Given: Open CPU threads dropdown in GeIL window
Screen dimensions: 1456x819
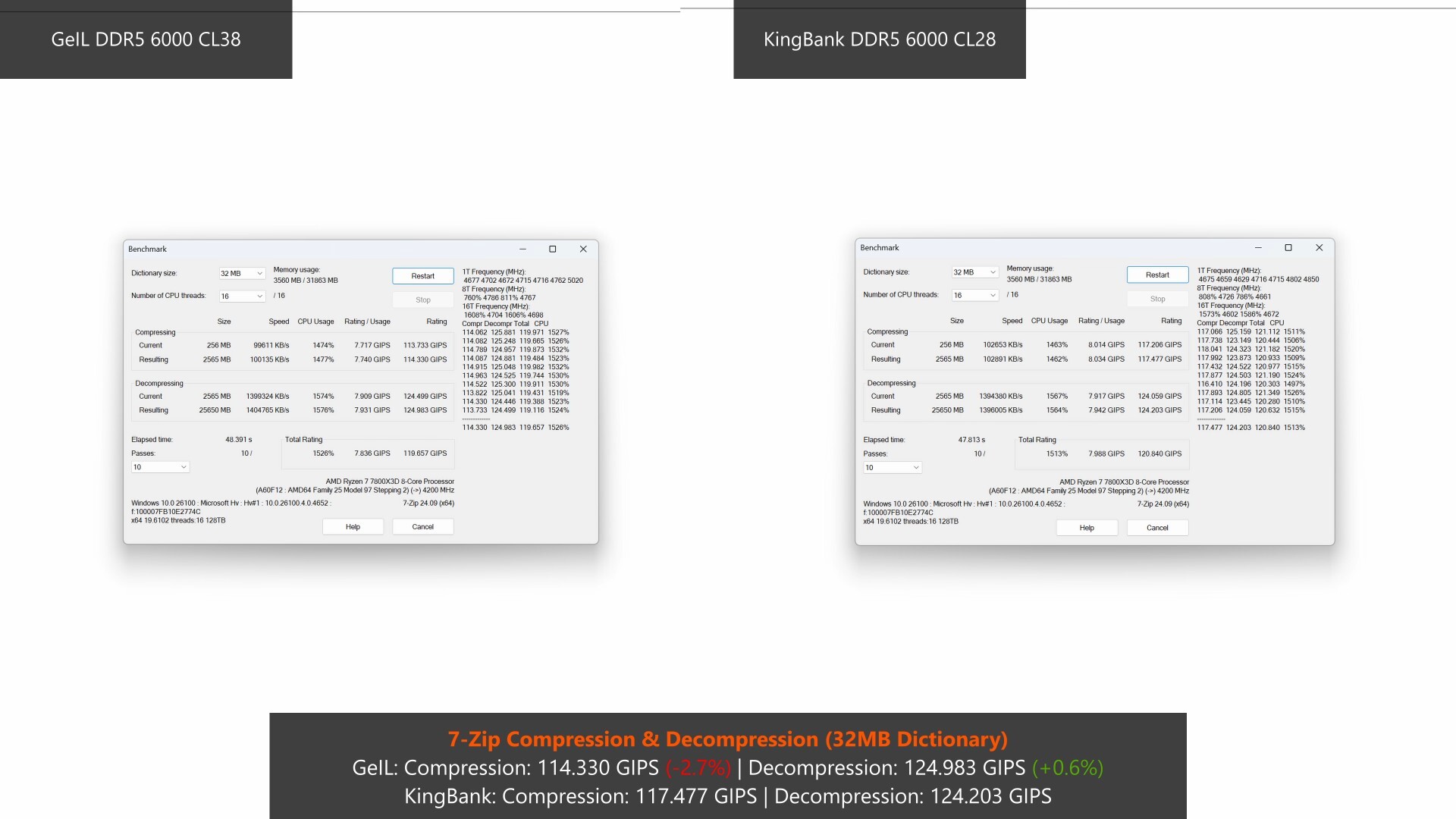Looking at the screenshot, I should pyautogui.click(x=242, y=297).
